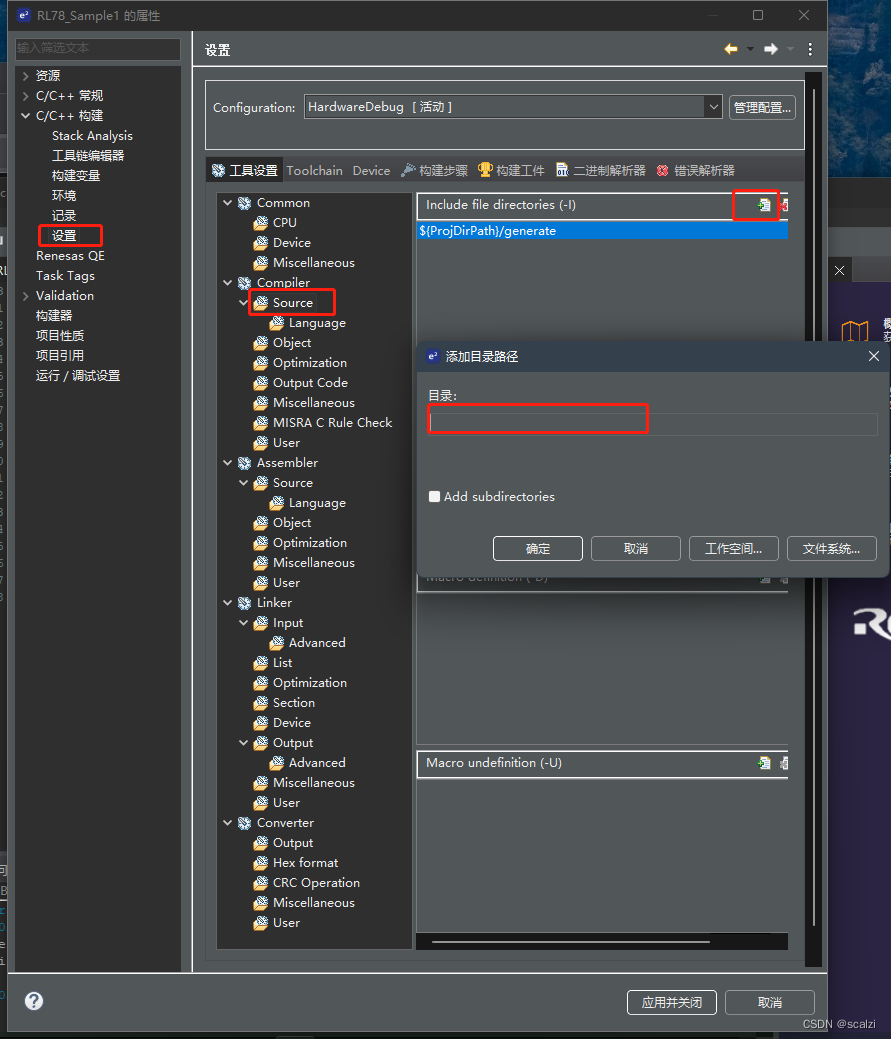
Task: Switch to the Toolchain tab
Action: [x=314, y=170]
